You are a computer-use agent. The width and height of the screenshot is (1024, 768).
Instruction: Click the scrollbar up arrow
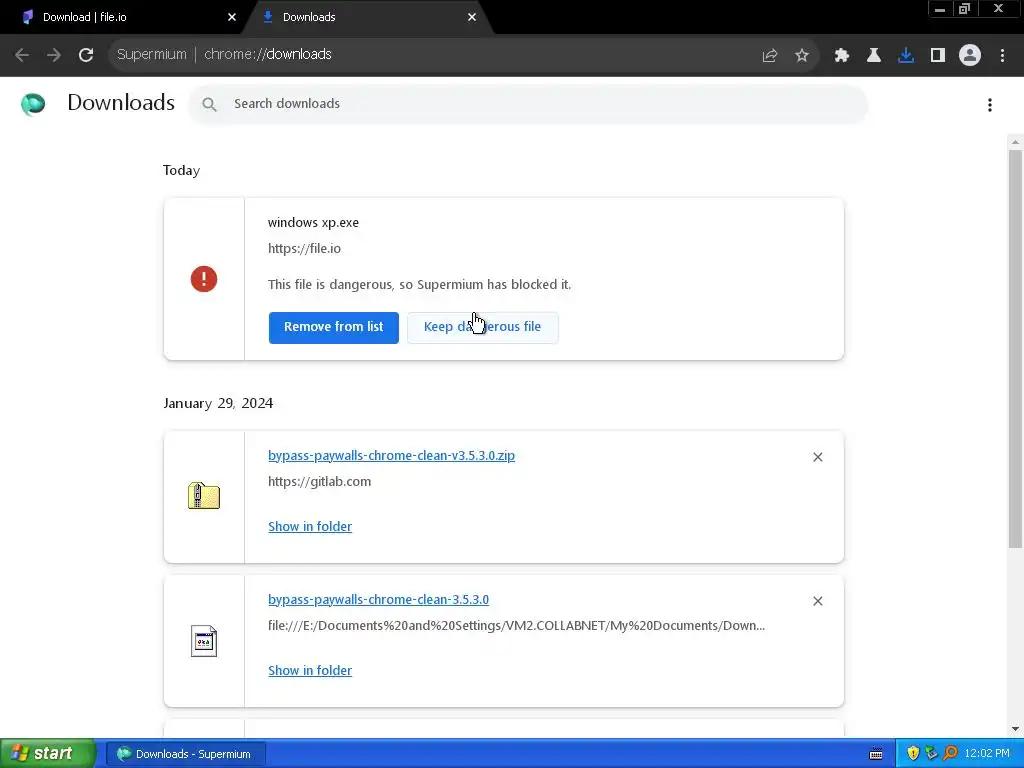[1016, 142]
